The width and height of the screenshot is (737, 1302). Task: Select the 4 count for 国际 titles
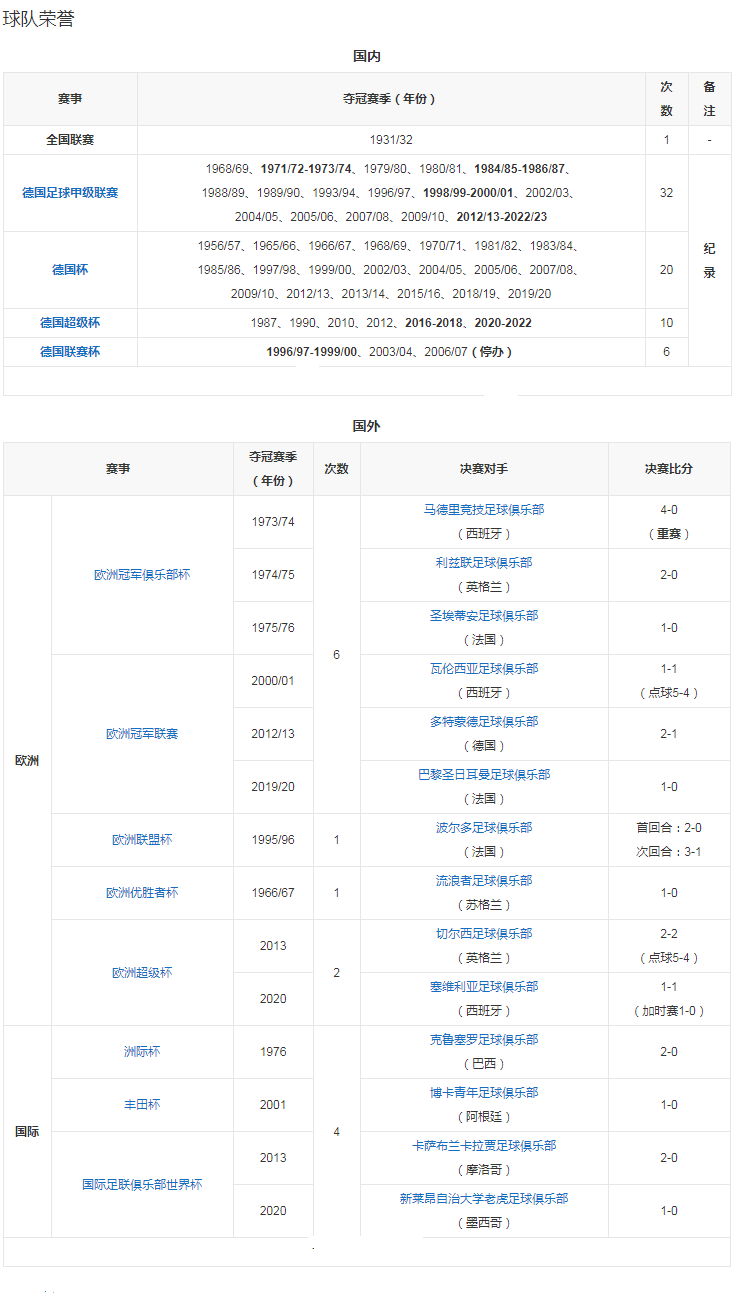tap(336, 1132)
